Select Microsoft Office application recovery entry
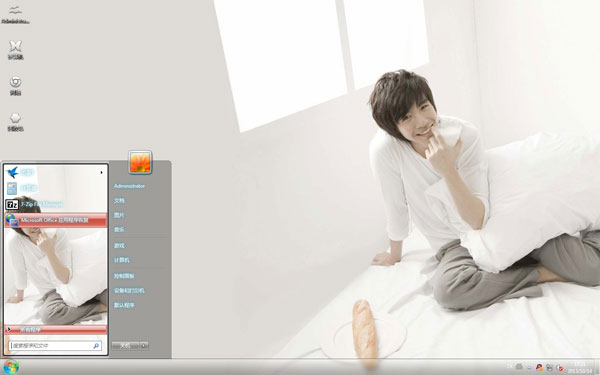Viewport: 600px width, 375px height. (55, 220)
